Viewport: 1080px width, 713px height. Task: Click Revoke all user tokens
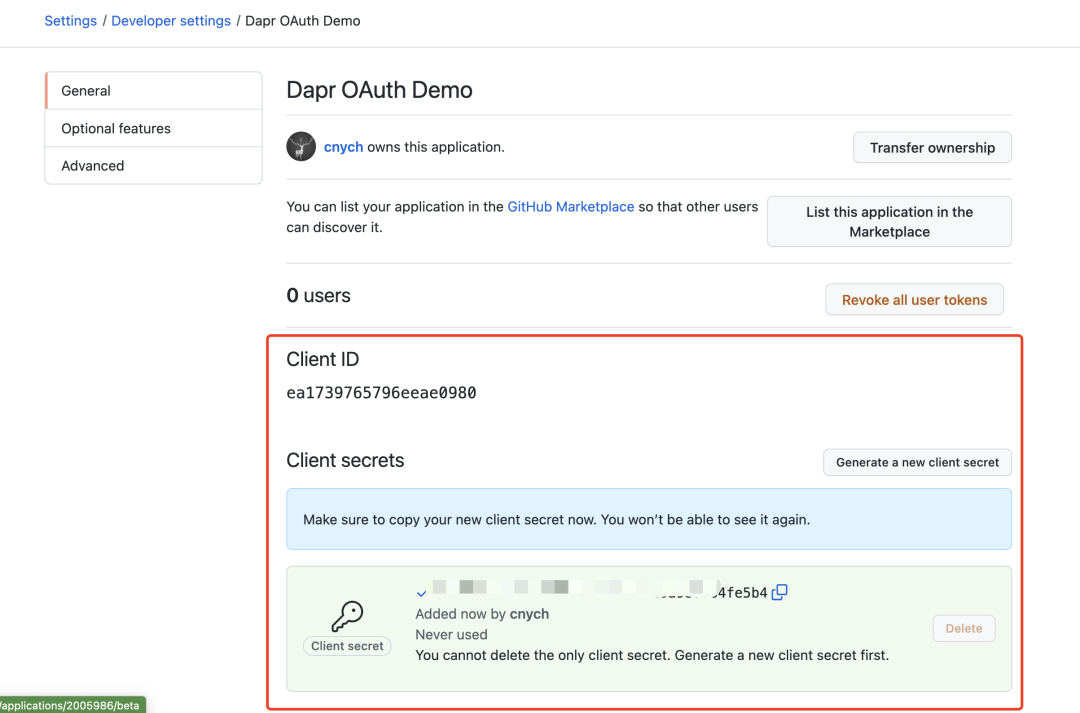point(914,300)
